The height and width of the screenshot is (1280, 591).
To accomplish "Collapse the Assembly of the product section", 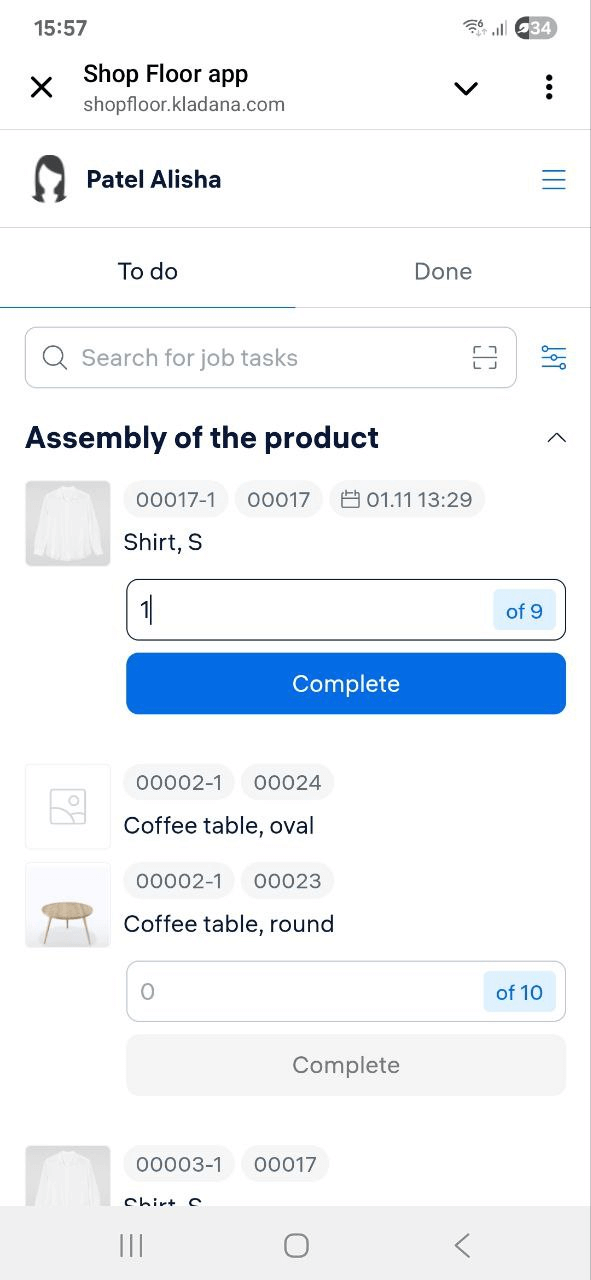I will point(556,437).
